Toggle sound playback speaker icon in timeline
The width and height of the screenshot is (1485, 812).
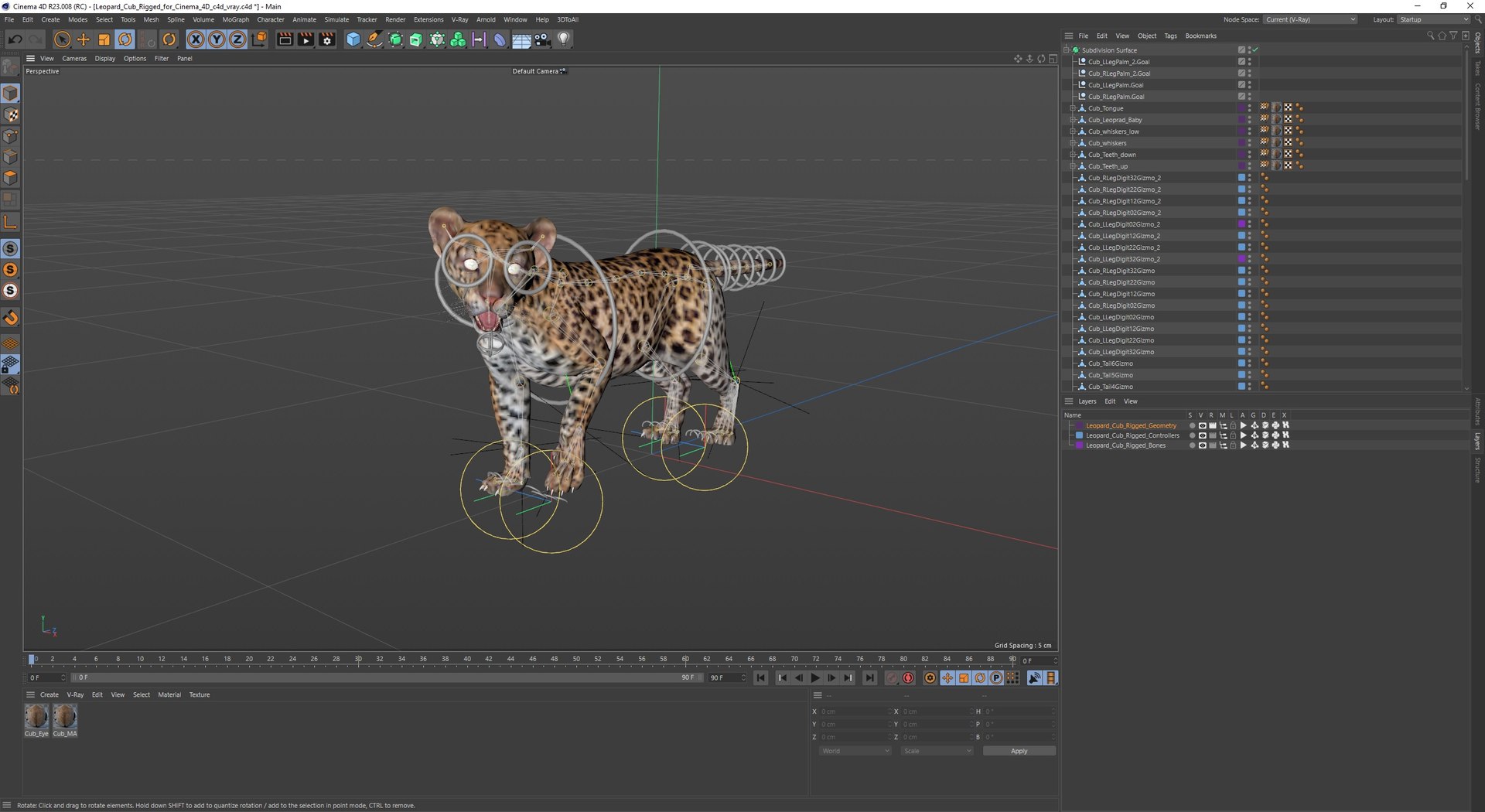point(1034,678)
